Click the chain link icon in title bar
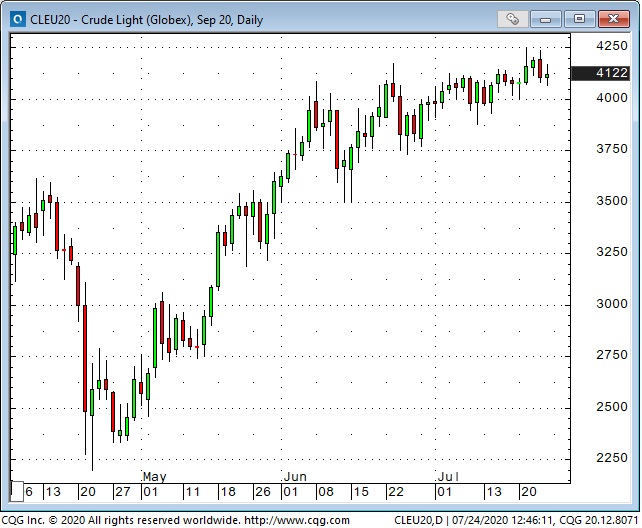642x528 pixels. [x=512, y=19]
